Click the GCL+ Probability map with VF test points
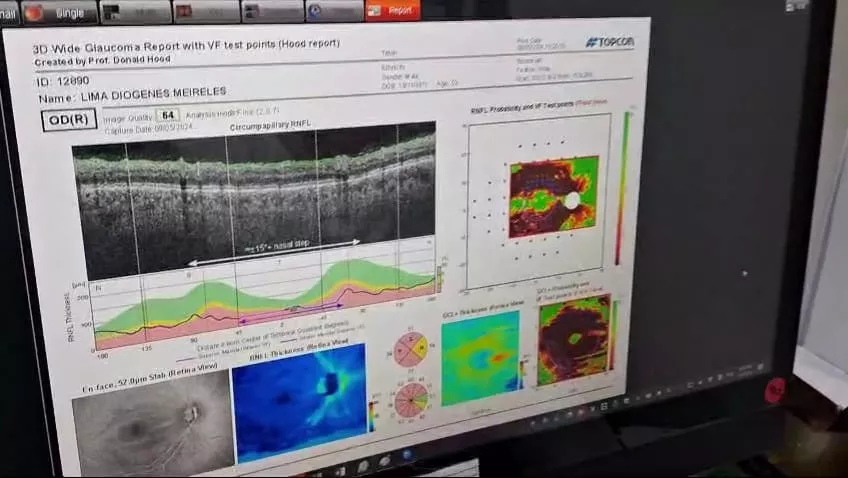Image resolution: width=848 pixels, height=478 pixels. (575, 340)
